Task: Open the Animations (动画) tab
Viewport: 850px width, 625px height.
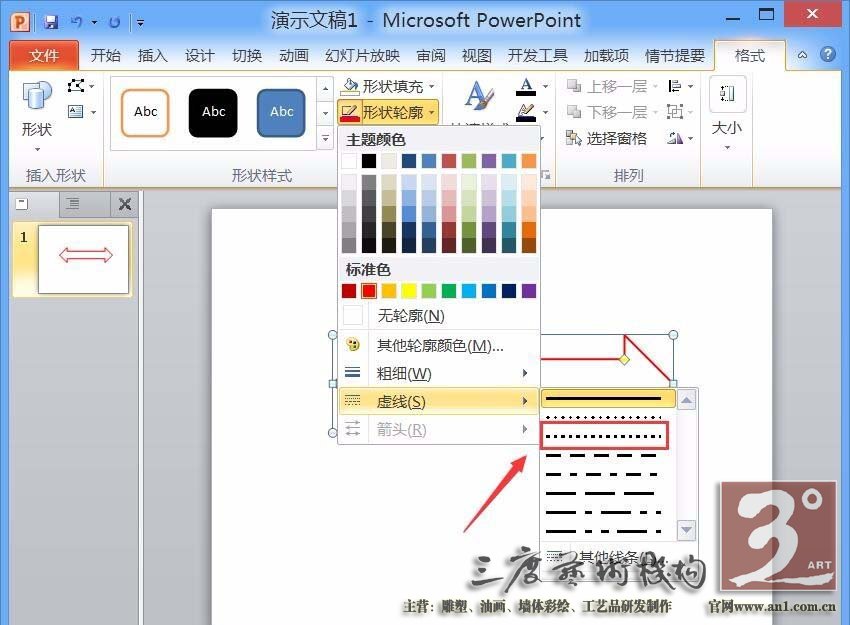Action: coord(294,55)
